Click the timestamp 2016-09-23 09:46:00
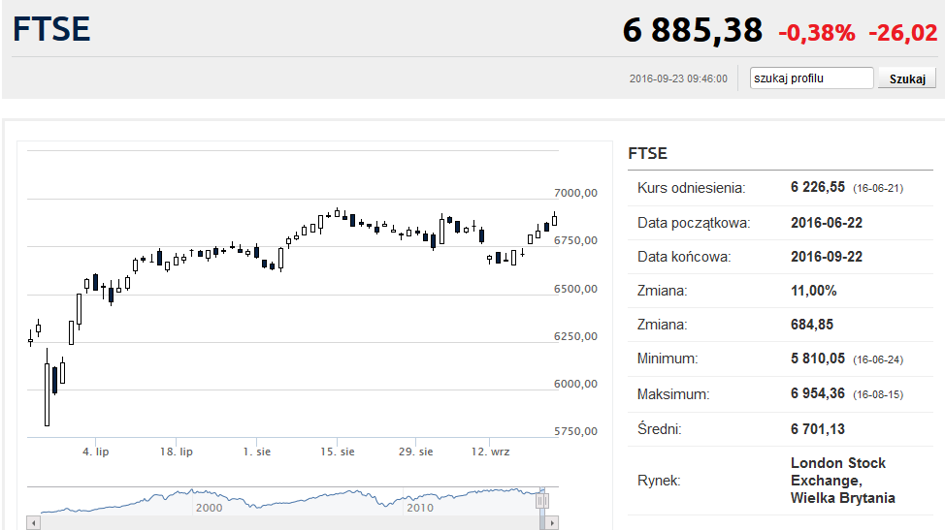Image resolution: width=945 pixels, height=530 pixels. [x=679, y=79]
